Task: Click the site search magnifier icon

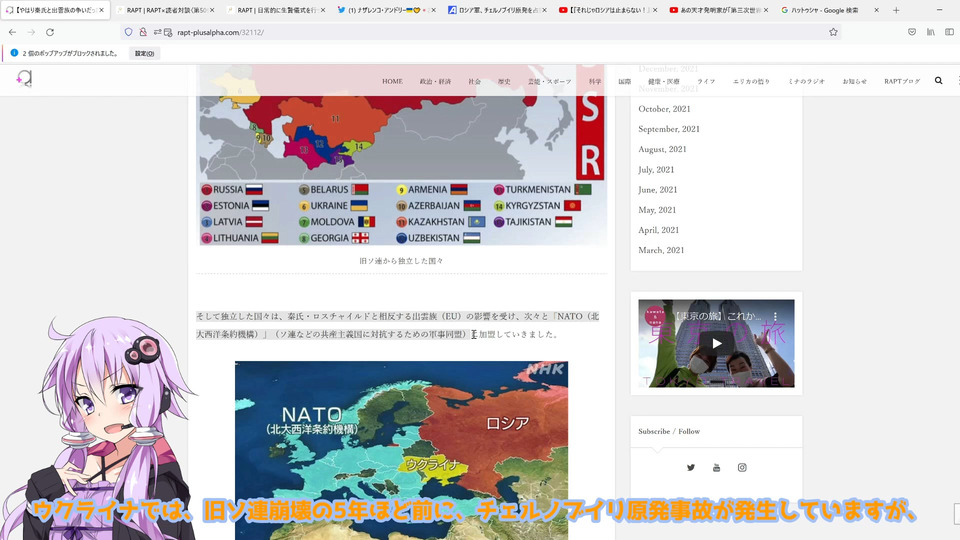Action: pyautogui.click(x=939, y=80)
